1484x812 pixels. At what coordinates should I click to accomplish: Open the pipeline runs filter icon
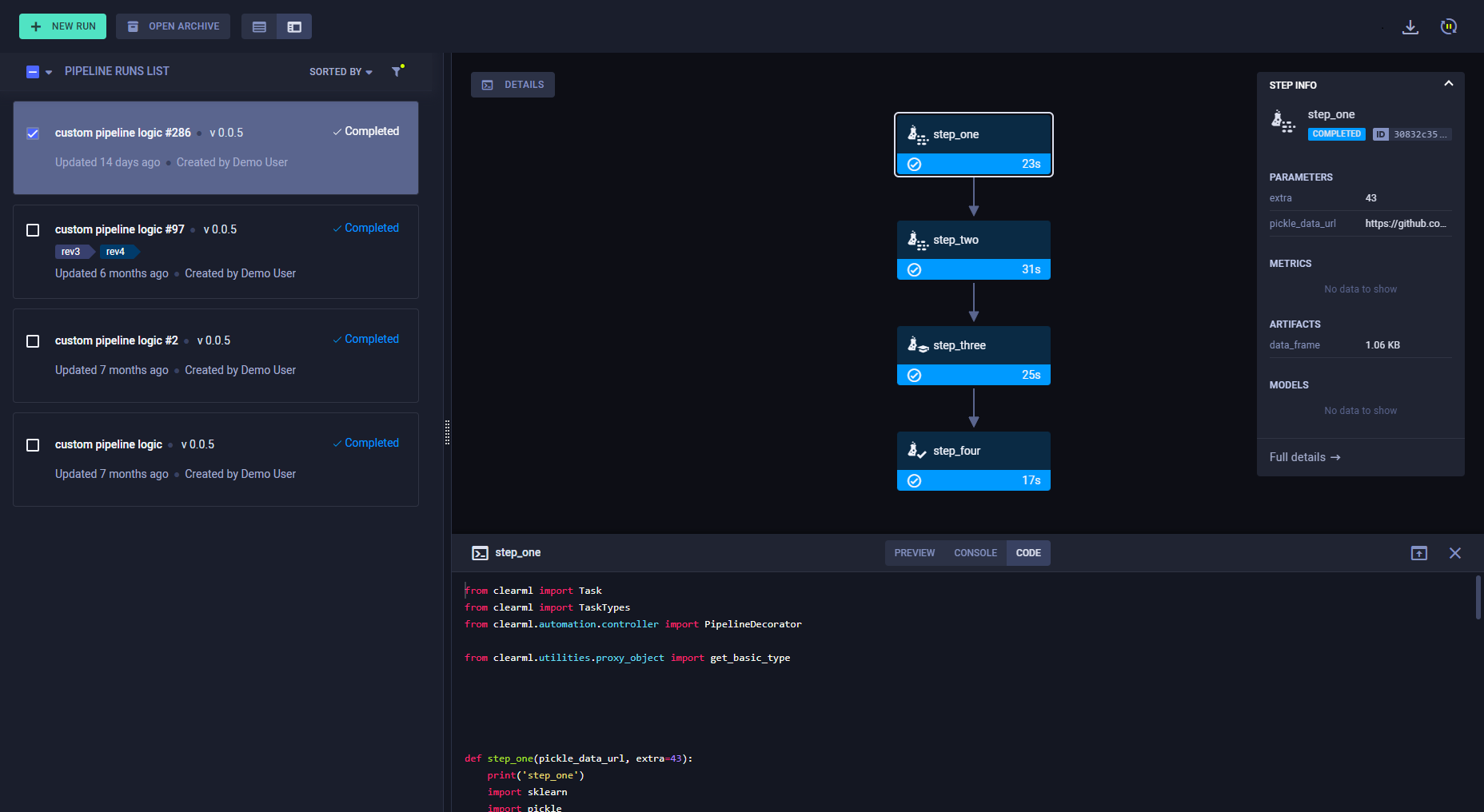397,71
